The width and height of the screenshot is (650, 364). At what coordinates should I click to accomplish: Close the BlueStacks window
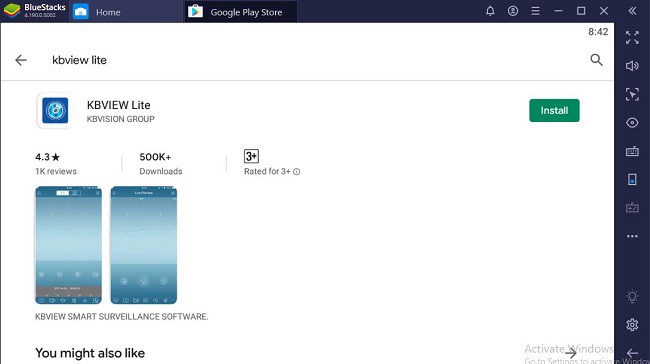604,11
